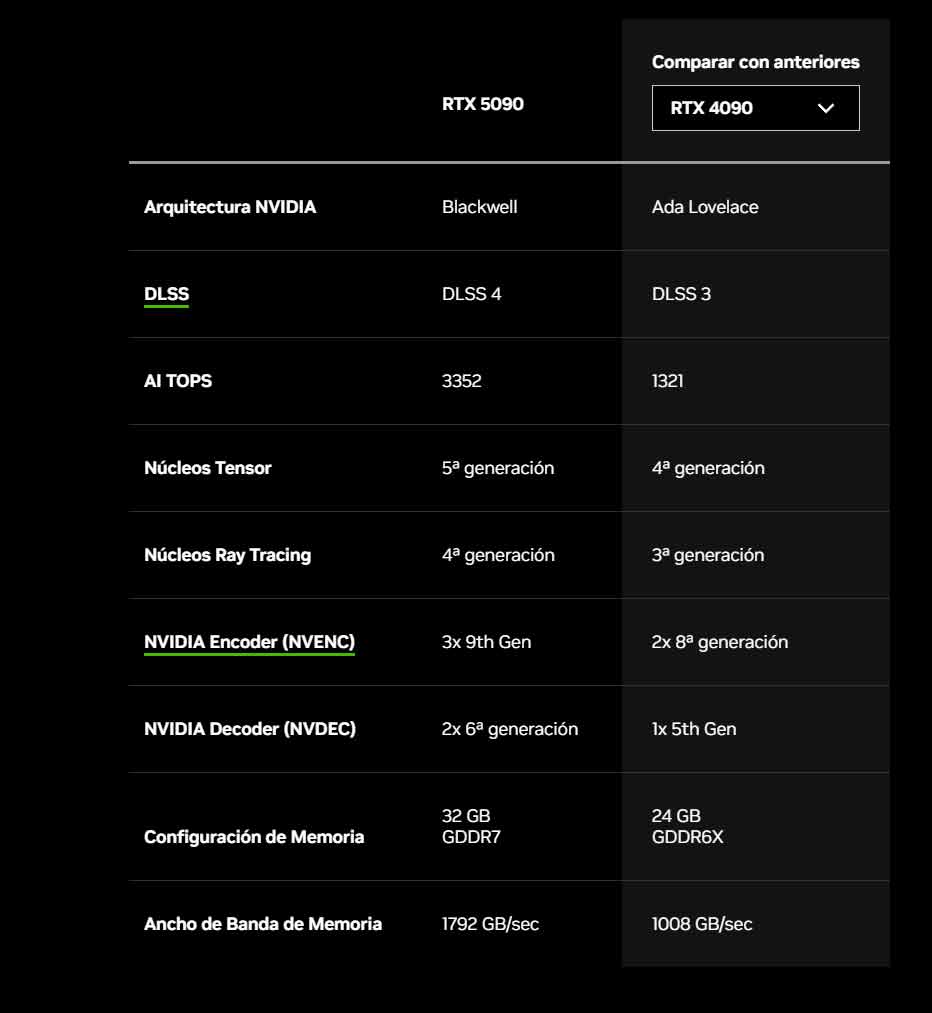This screenshot has width=932, height=1013.
Task: Select the Ancho de Banda de Memoria label
Action: (263, 924)
